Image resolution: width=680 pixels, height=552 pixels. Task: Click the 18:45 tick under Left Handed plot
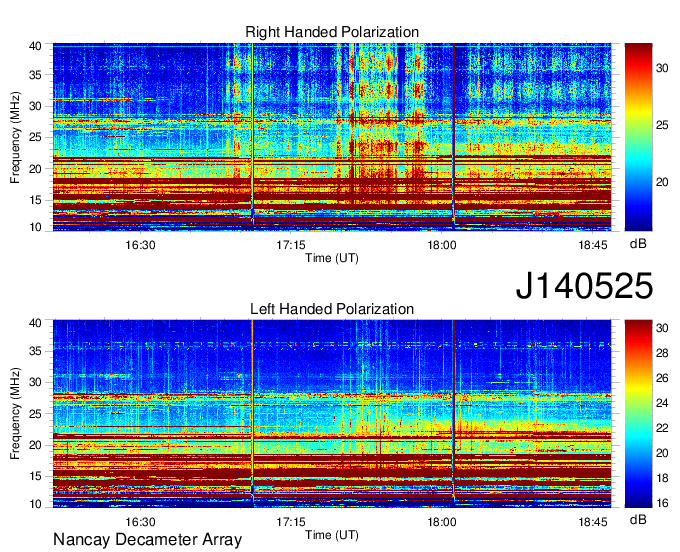593,522
